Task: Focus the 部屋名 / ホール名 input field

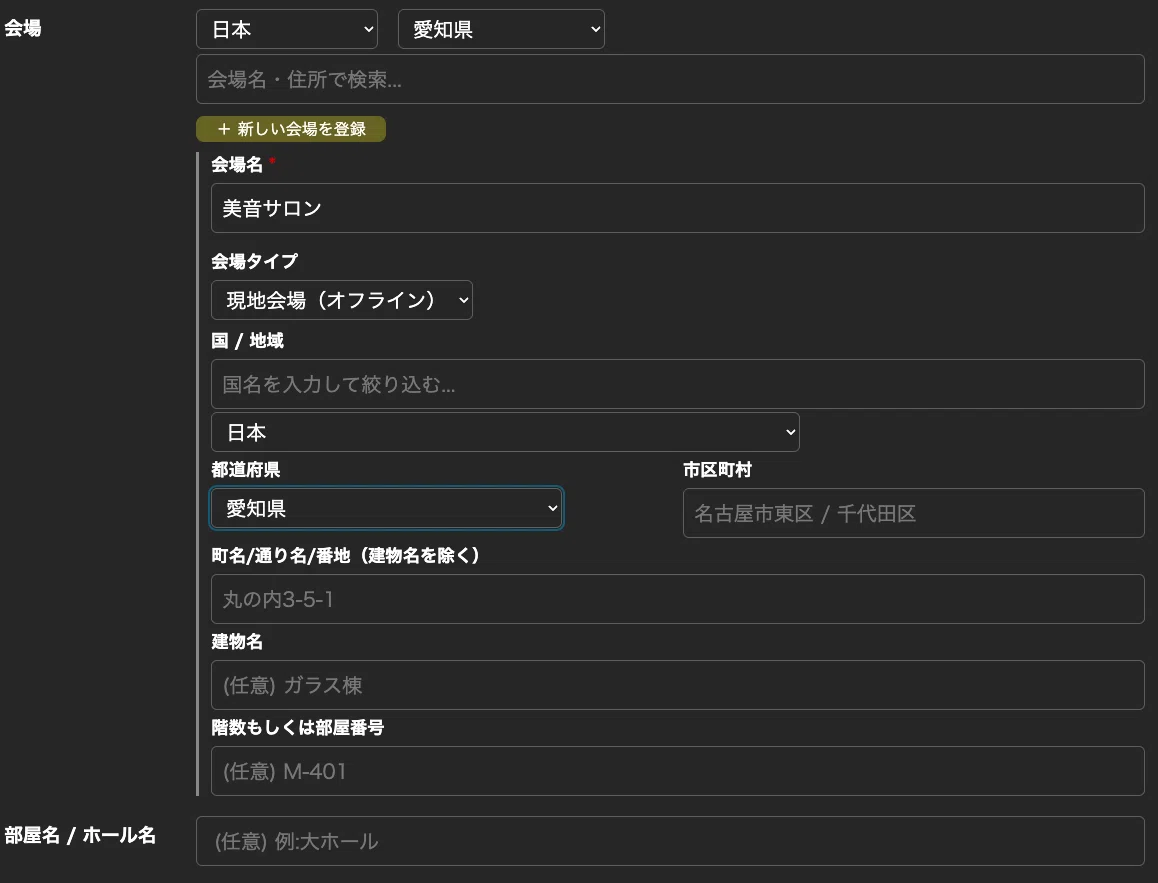Action: click(670, 841)
